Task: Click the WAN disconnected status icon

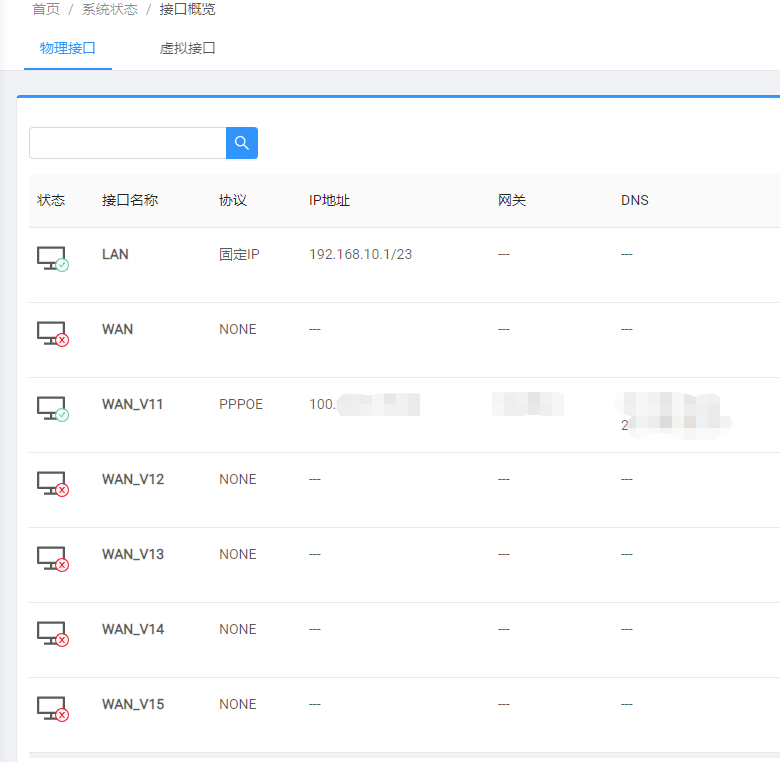Action: click(x=52, y=334)
